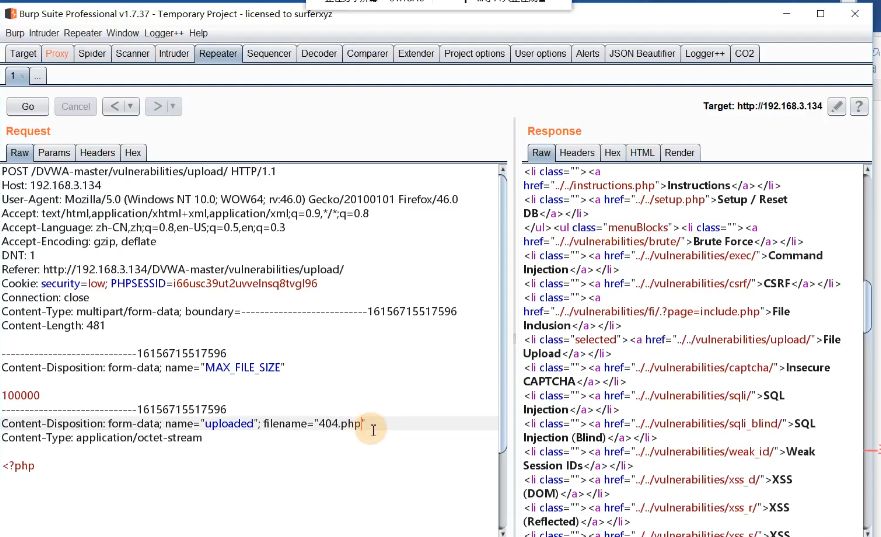The image size is (881, 537).
Task: Open the Repeater help question mark icon
Action: (x=858, y=106)
